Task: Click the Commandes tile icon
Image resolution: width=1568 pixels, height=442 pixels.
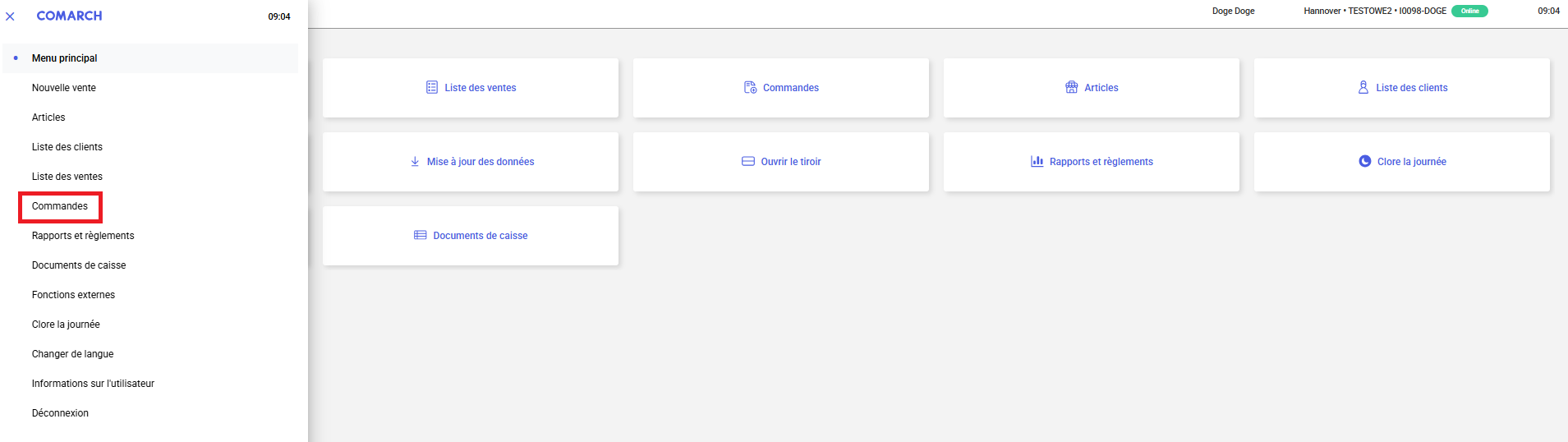Action: pos(750,87)
